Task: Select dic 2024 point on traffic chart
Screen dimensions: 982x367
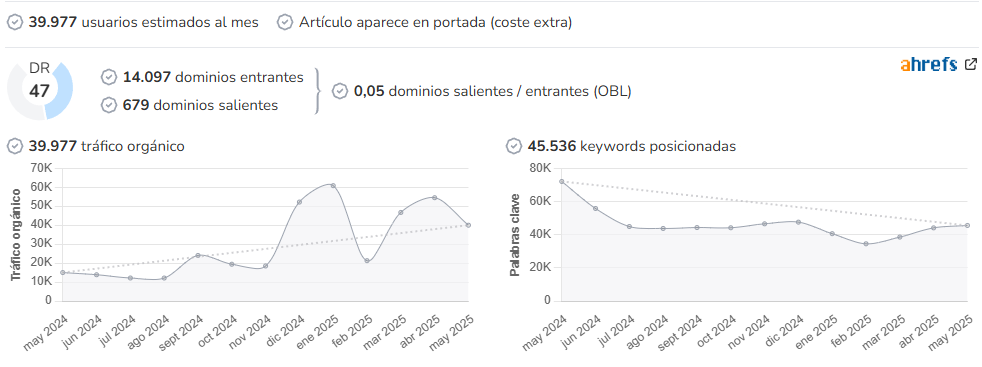Action: click(x=299, y=202)
